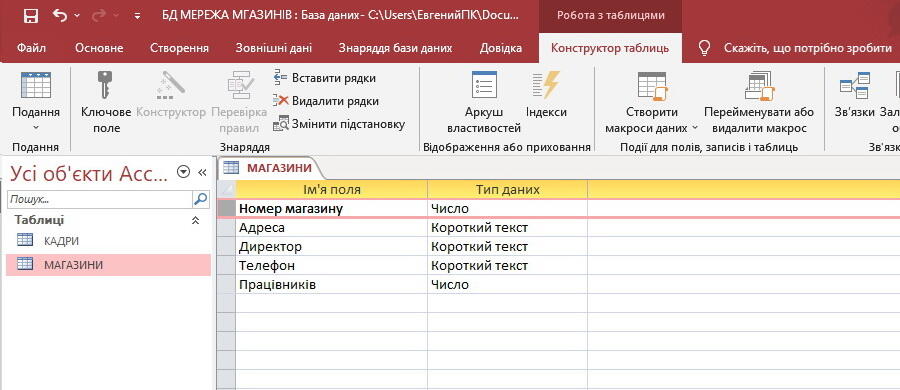
Task: Click Перейменувати або видалити макрос
Action: tap(759, 102)
